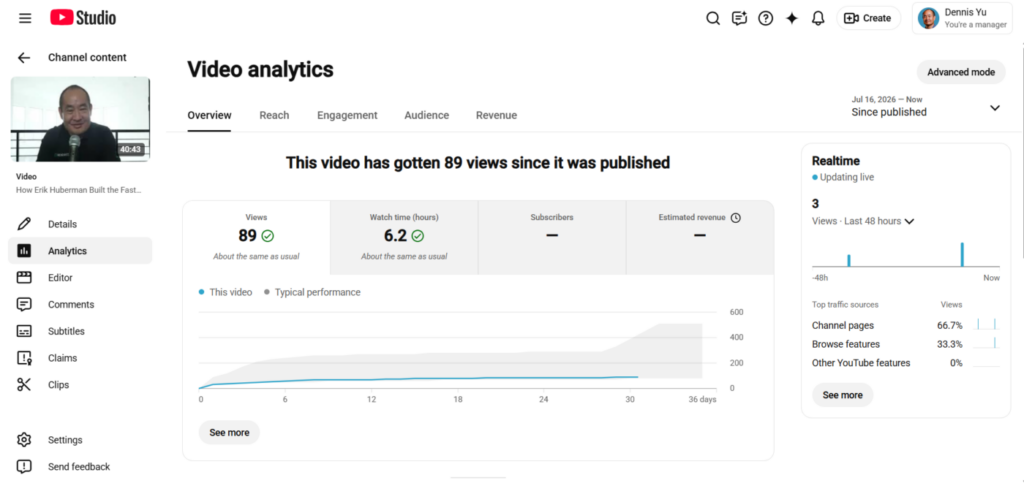Click the green check beside 89 views

click(267, 236)
